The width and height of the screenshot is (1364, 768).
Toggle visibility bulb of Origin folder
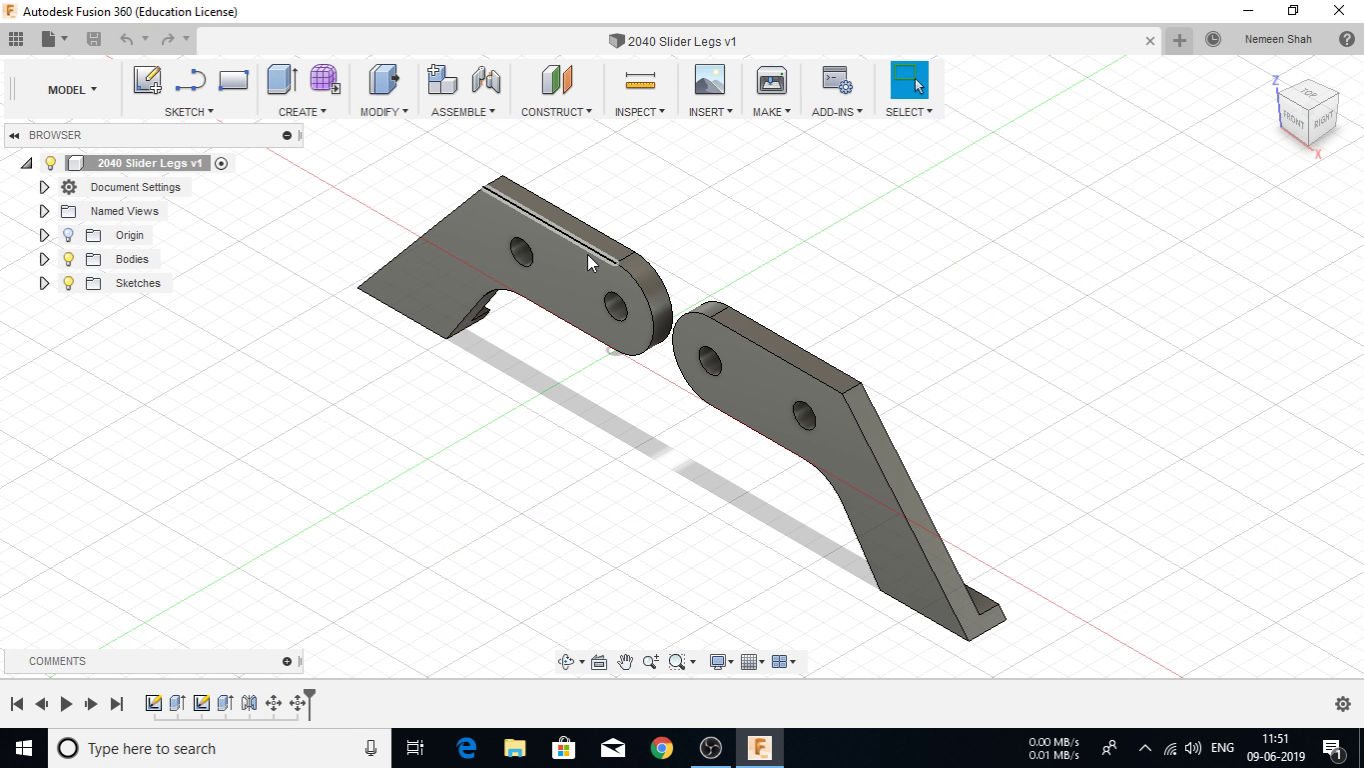pos(68,235)
